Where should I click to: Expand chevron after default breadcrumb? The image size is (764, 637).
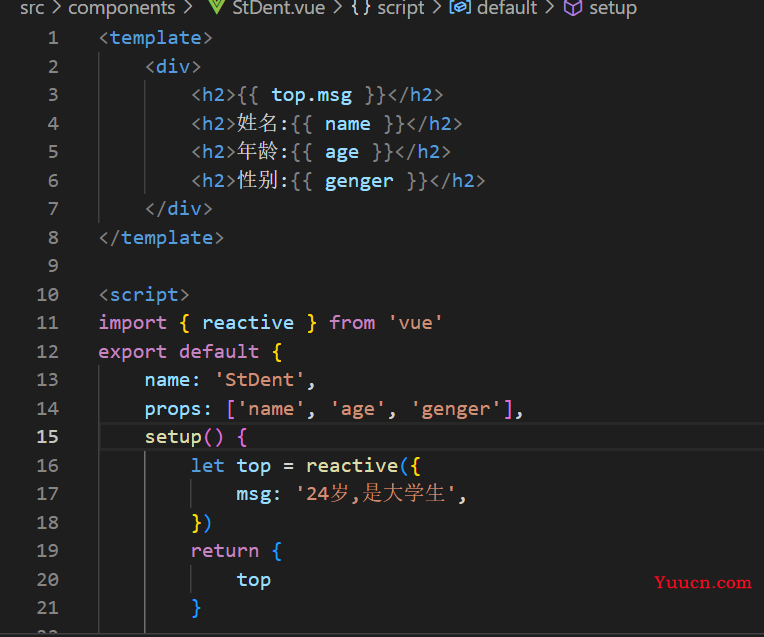click(x=550, y=8)
